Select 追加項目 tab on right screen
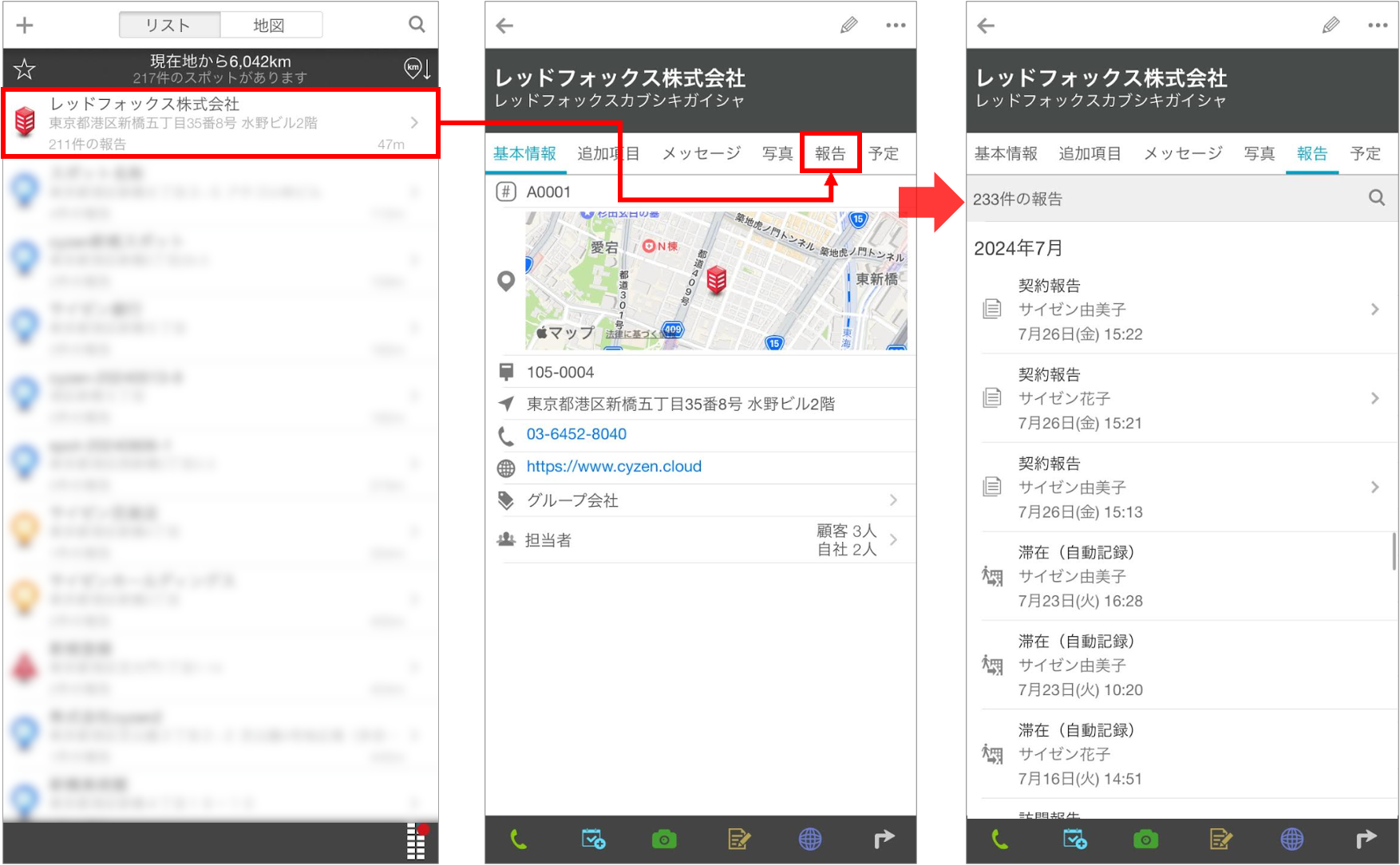1400x865 pixels. click(x=1090, y=153)
